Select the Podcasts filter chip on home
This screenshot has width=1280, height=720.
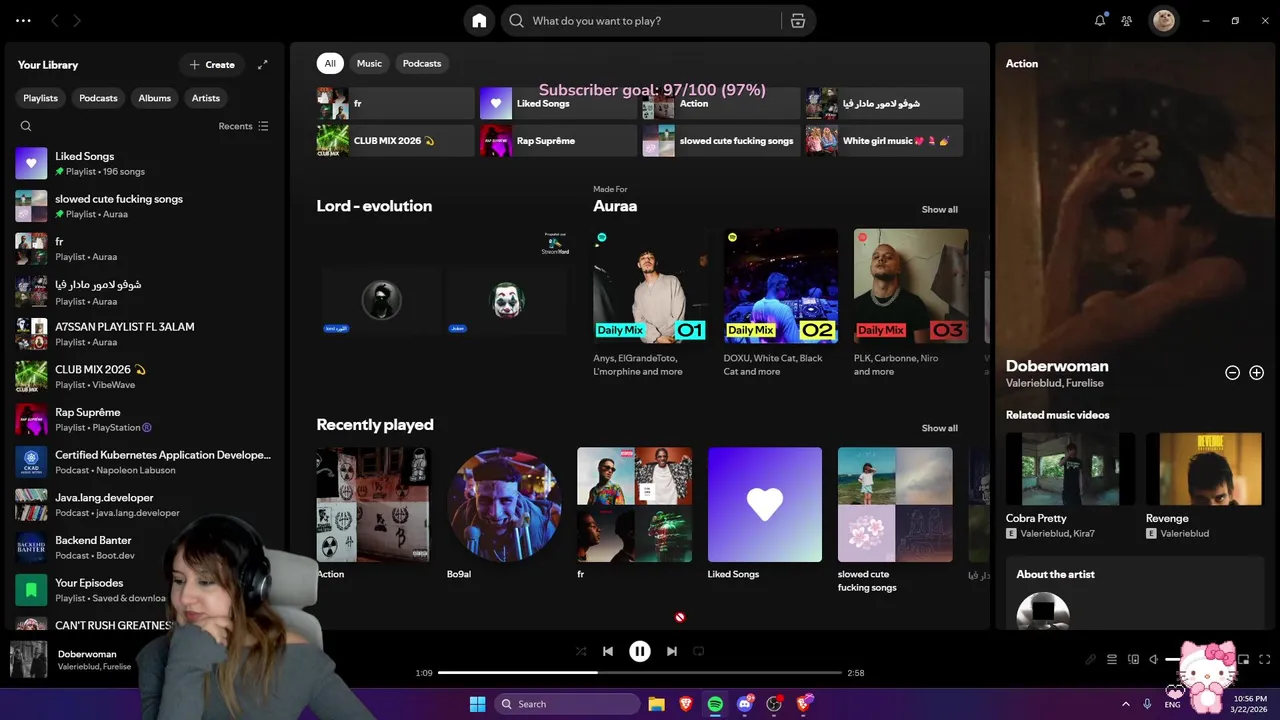[422, 63]
